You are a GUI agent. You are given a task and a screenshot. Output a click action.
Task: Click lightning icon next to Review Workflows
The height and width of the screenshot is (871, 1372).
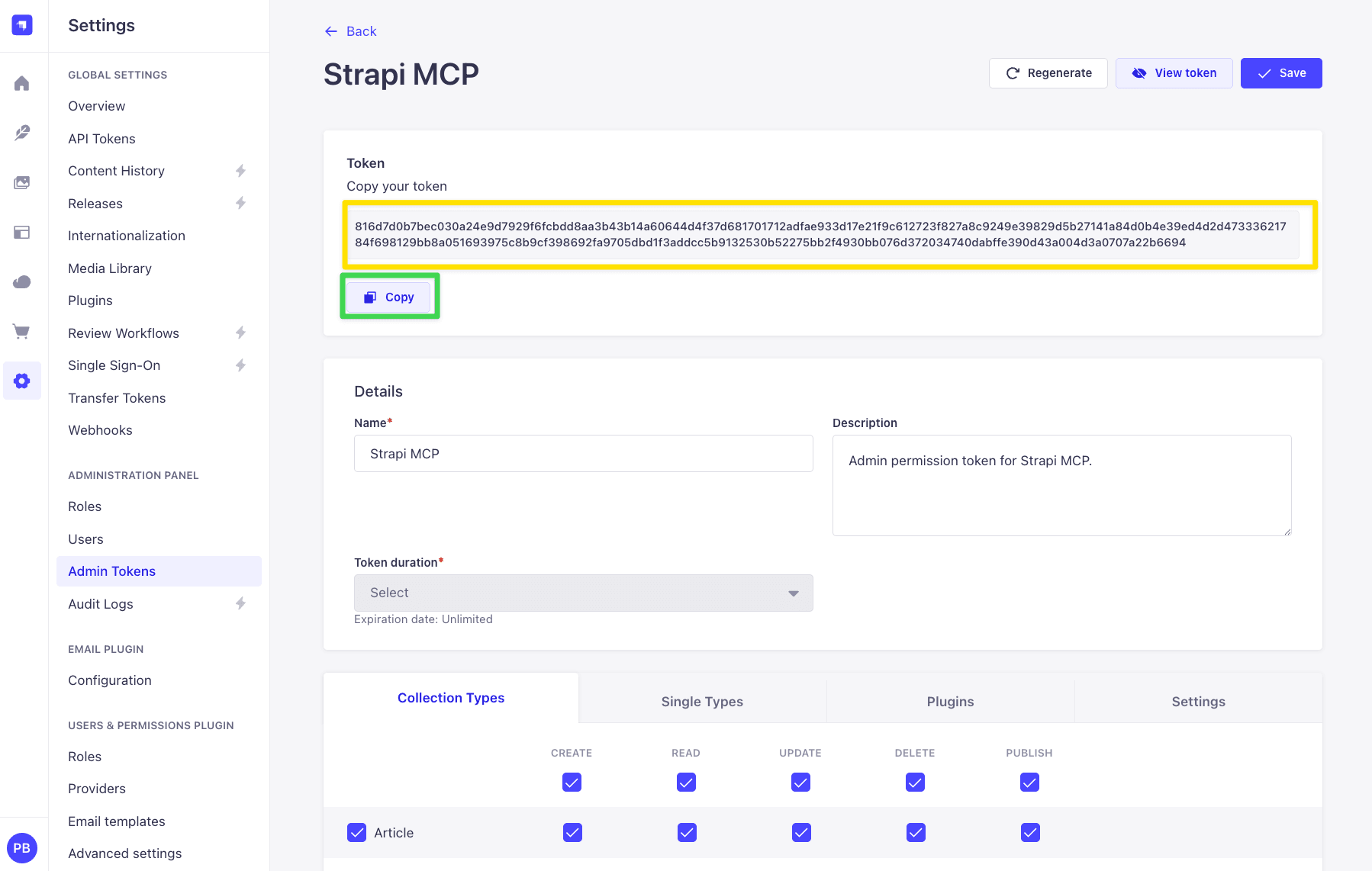pos(240,333)
